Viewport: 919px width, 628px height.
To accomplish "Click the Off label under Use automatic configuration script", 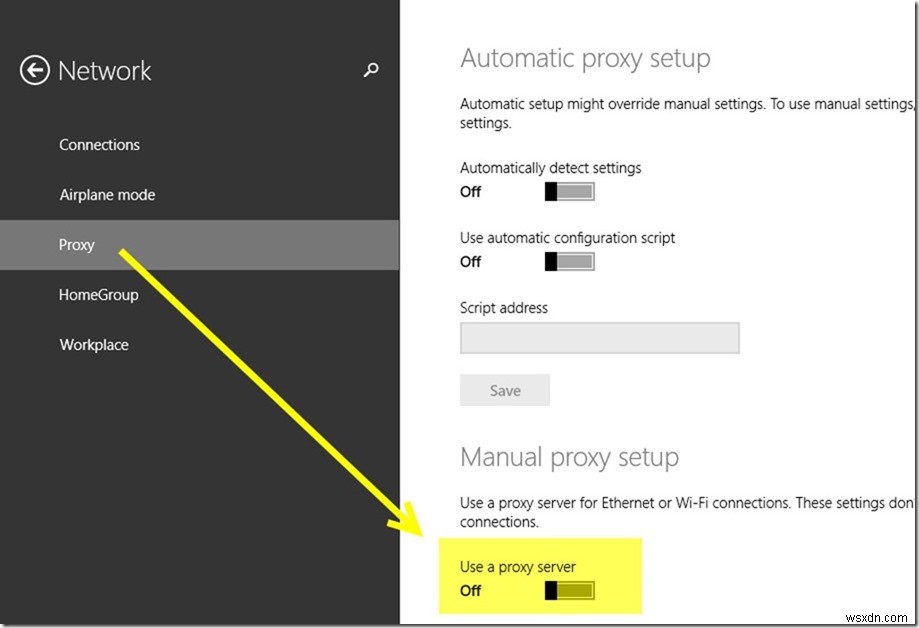I will (x=470, y=262).
